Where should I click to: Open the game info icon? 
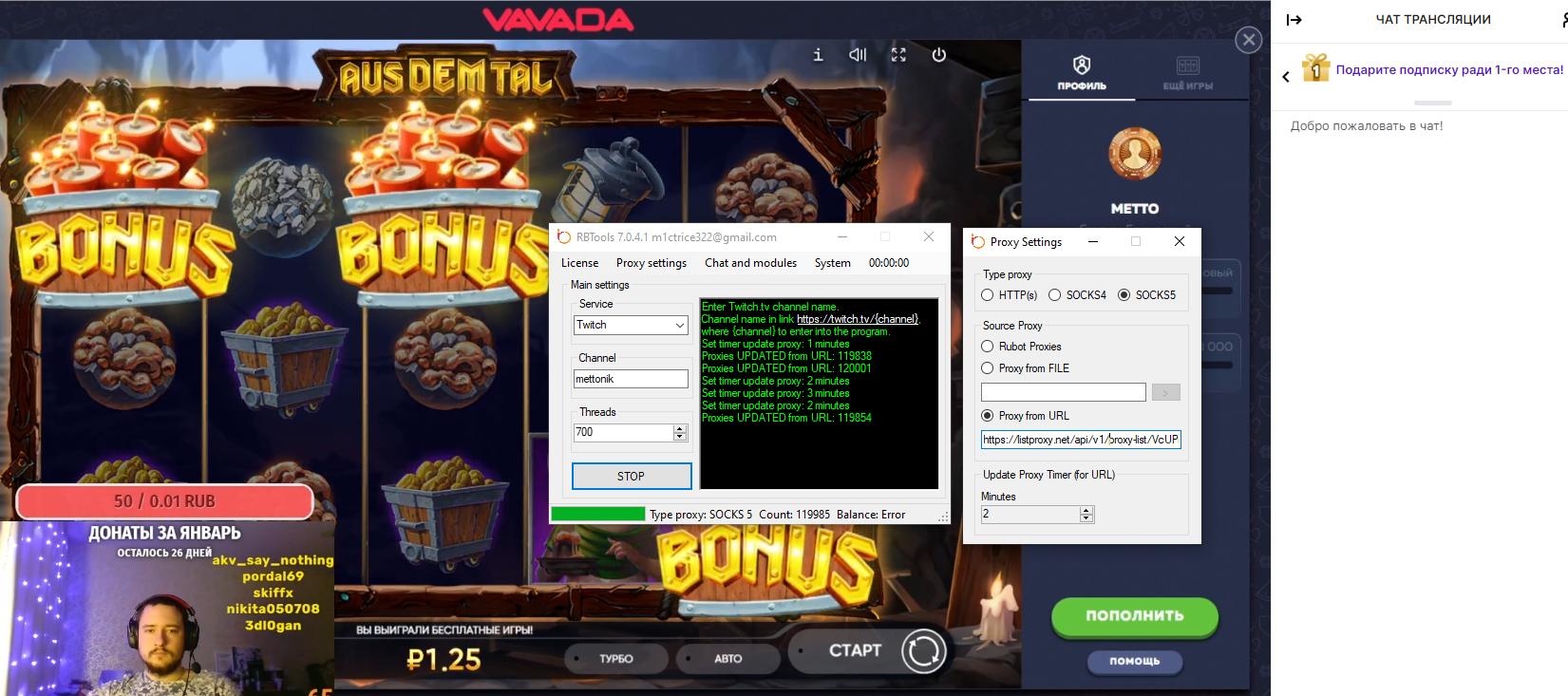[x=818, y=55]
